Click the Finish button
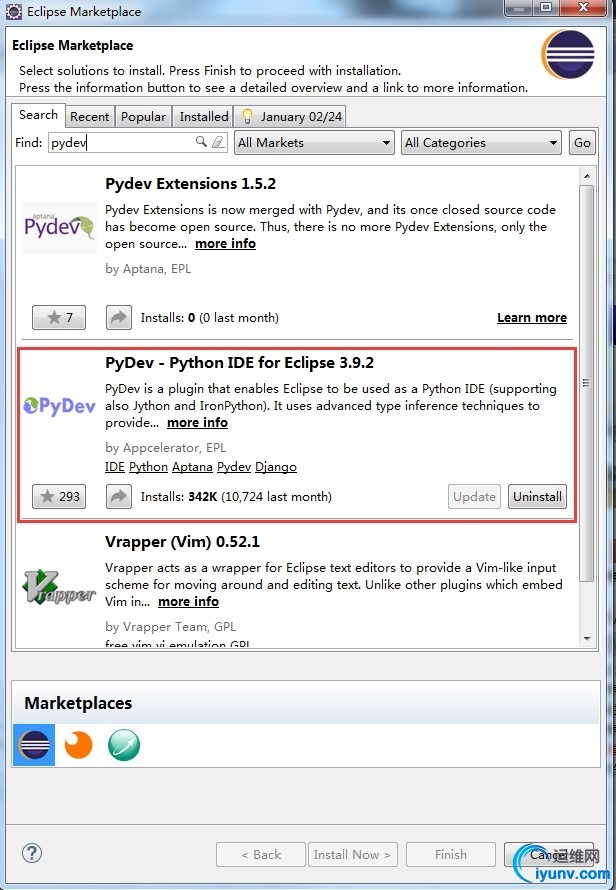Image resolution: width=616 pixels, height=890 pixels. pos(451,854)
